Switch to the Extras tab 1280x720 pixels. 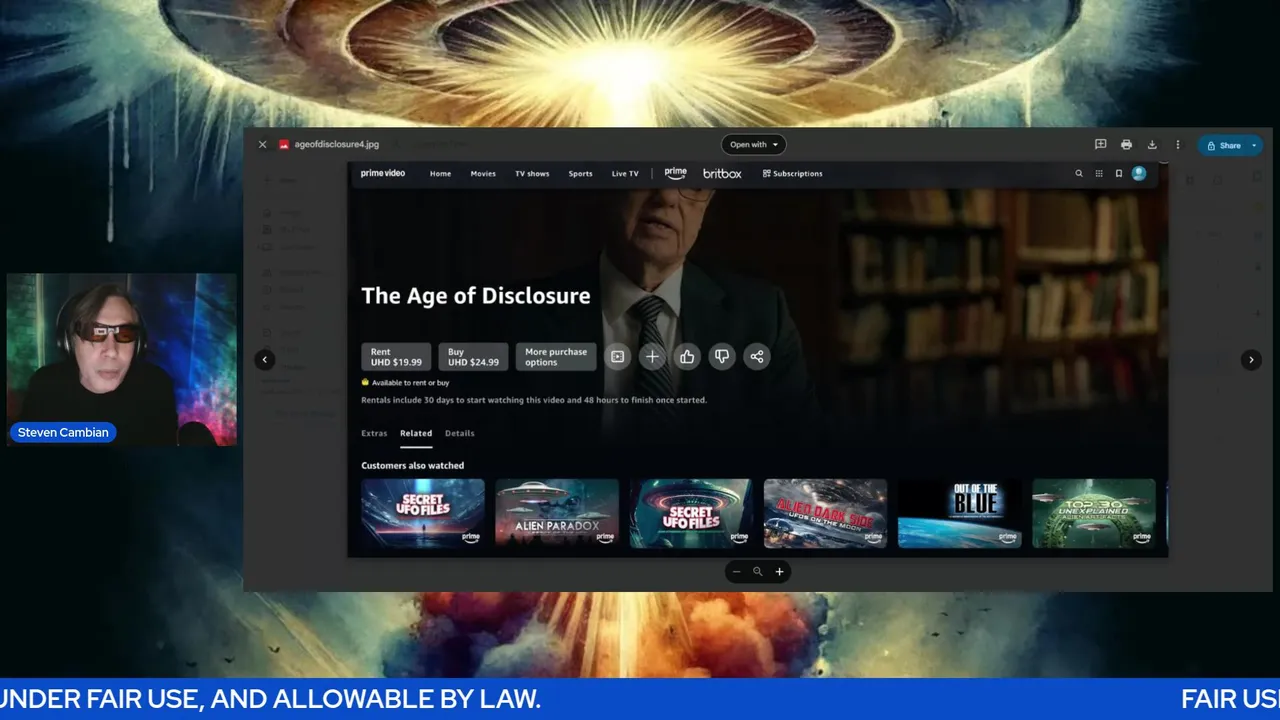click(374, 434)
